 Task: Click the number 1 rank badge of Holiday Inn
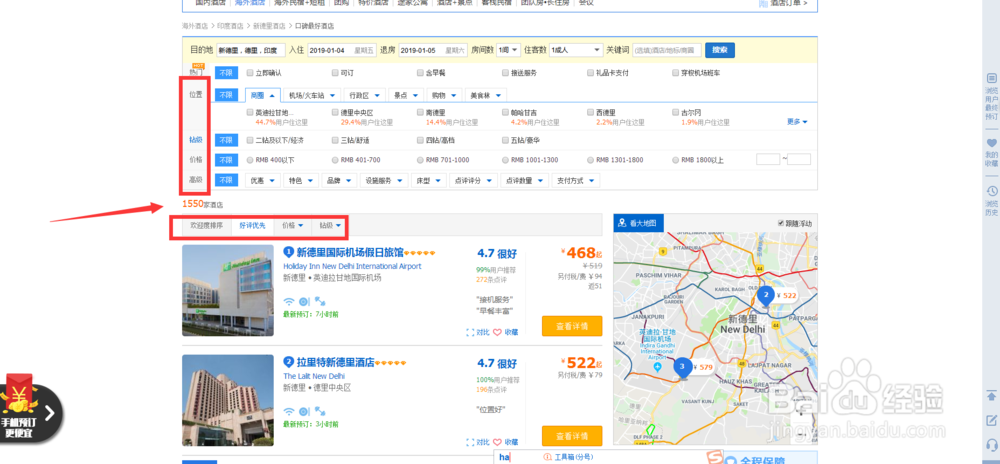(288, 252)
